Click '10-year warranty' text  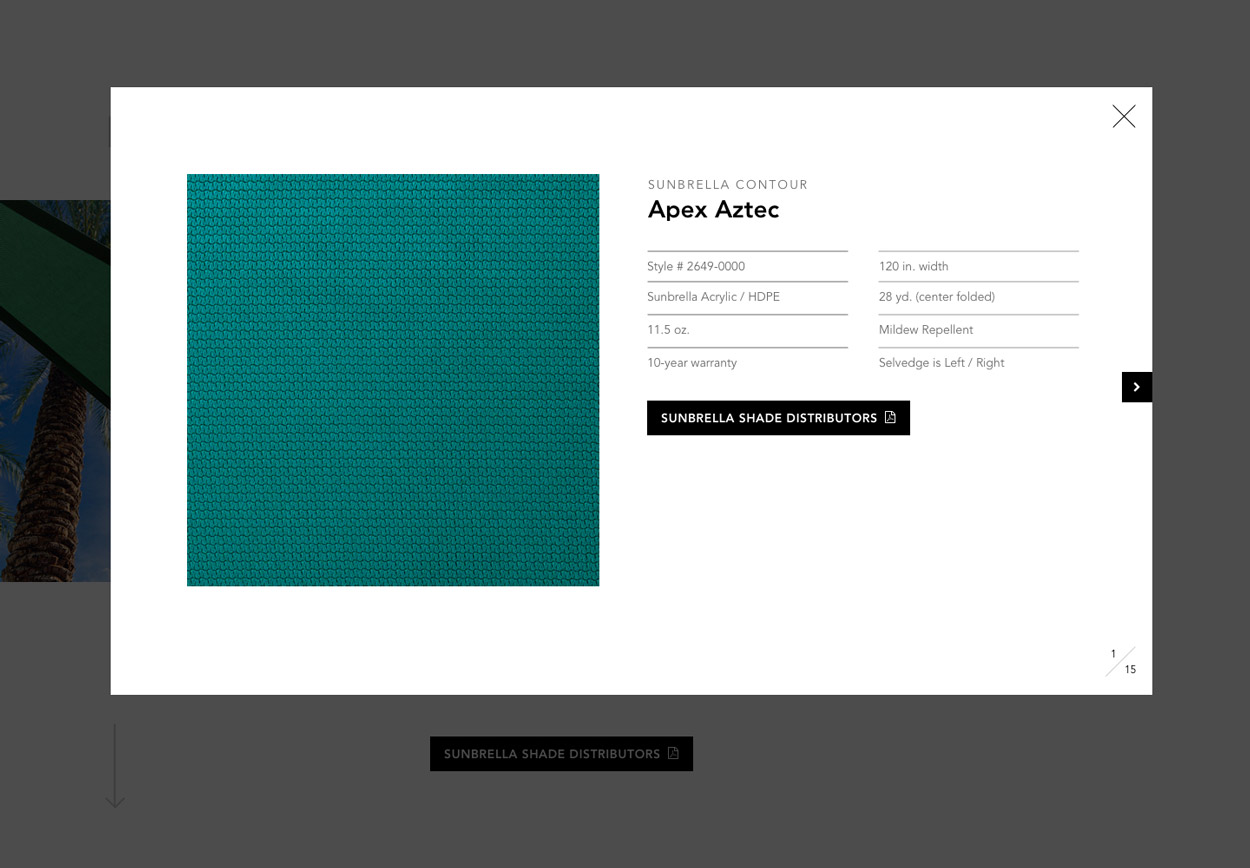(692, 363)
